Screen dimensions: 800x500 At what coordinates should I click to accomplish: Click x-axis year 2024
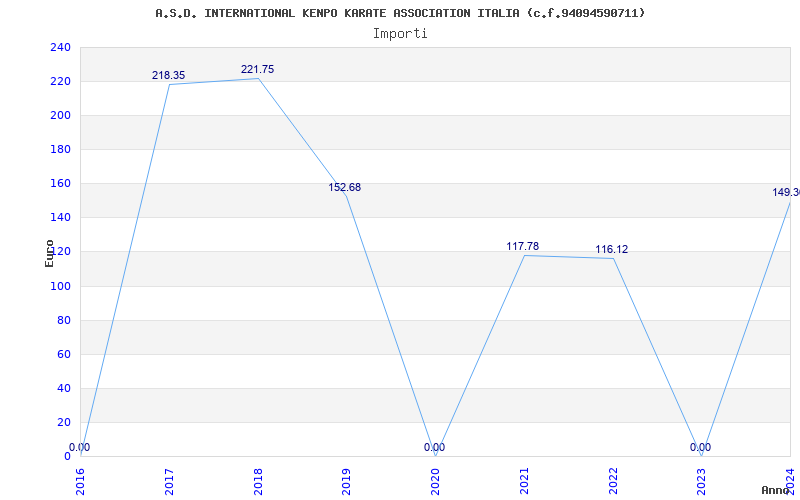click(x=791, y=481)
